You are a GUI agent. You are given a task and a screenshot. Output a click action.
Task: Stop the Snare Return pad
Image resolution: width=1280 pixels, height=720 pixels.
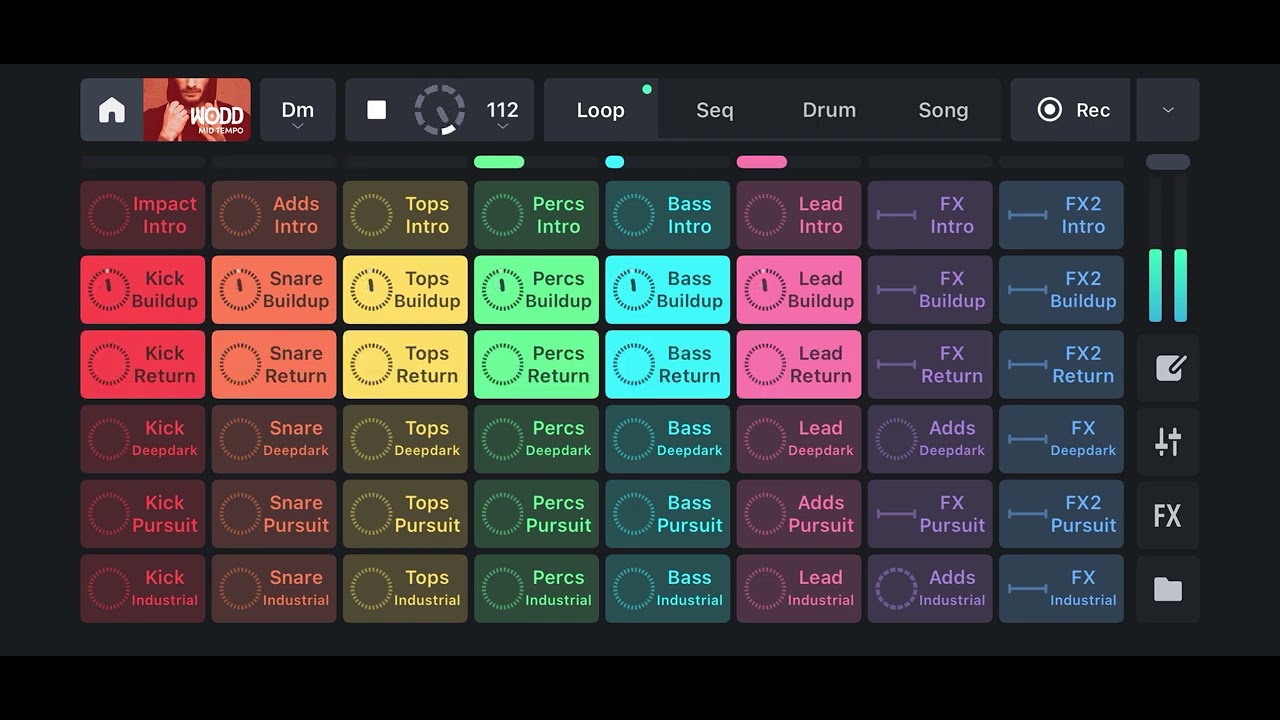click(274, 365)
